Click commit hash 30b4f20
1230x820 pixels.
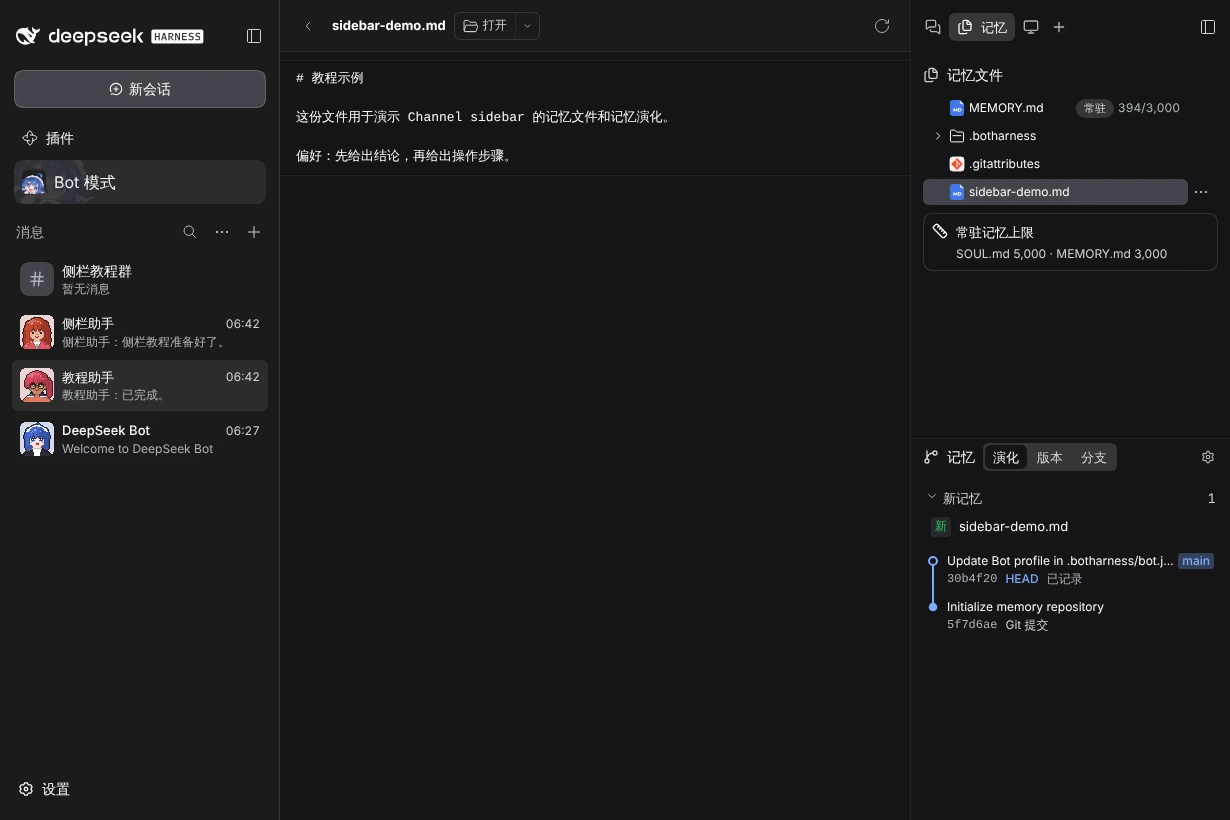coord(972,579)
